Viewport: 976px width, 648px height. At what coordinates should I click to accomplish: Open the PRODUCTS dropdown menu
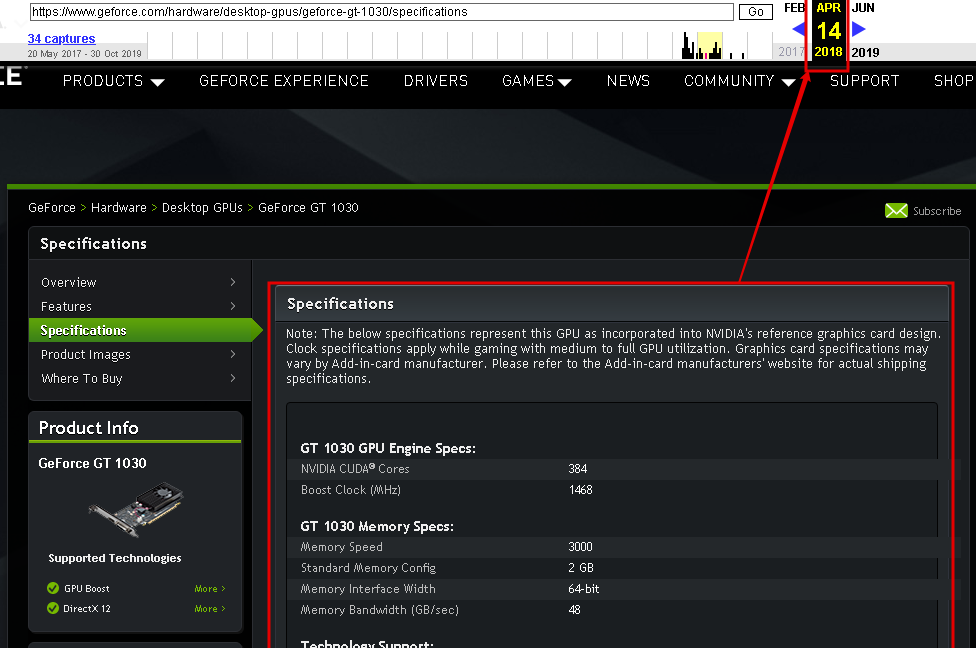click(x=113, y=81)
